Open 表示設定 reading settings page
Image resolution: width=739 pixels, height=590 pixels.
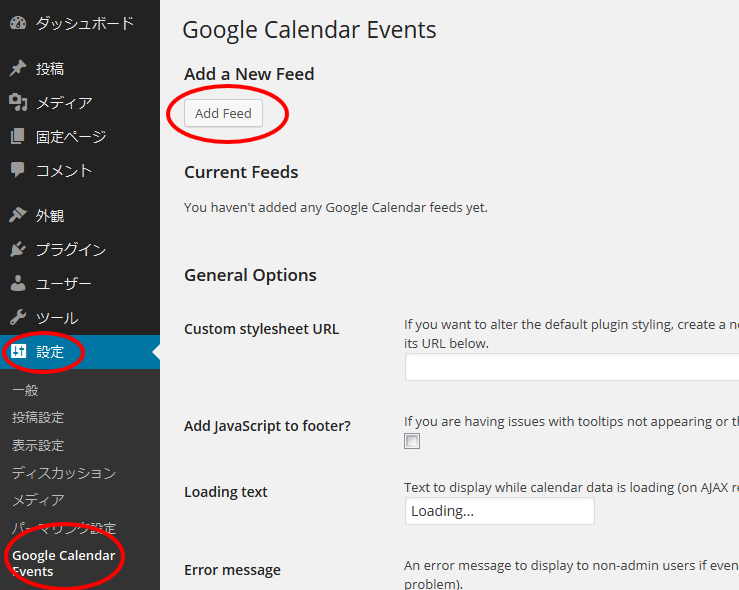click(x=38, y=445)
